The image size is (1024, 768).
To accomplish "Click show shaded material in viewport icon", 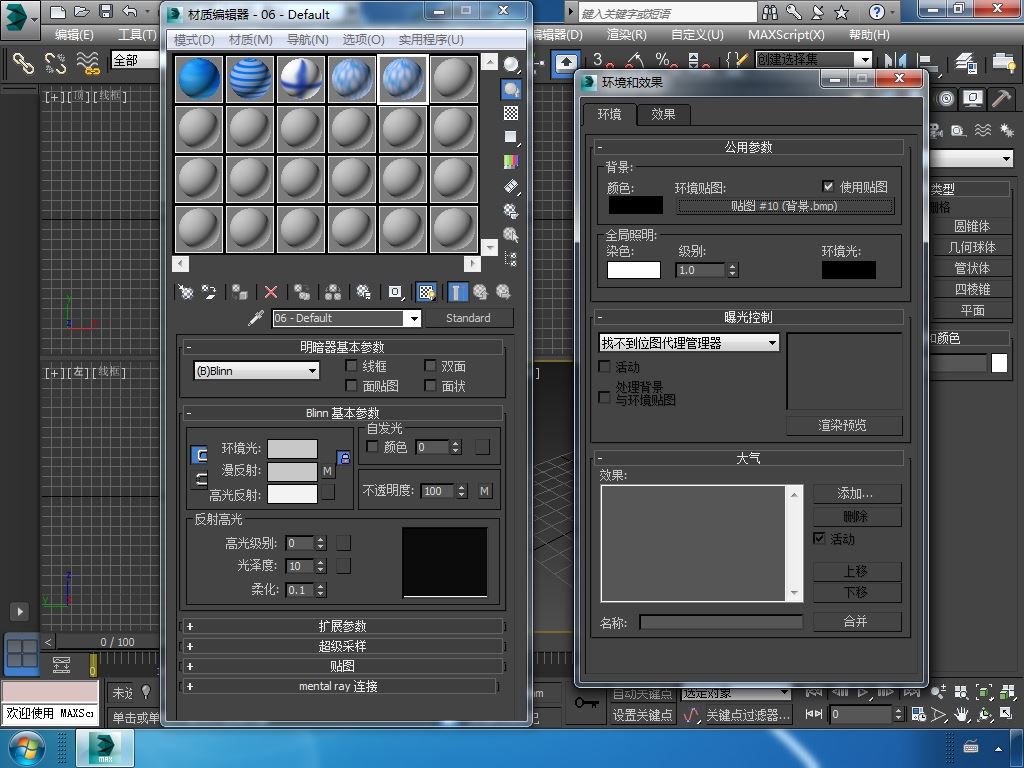I will 426,292.
